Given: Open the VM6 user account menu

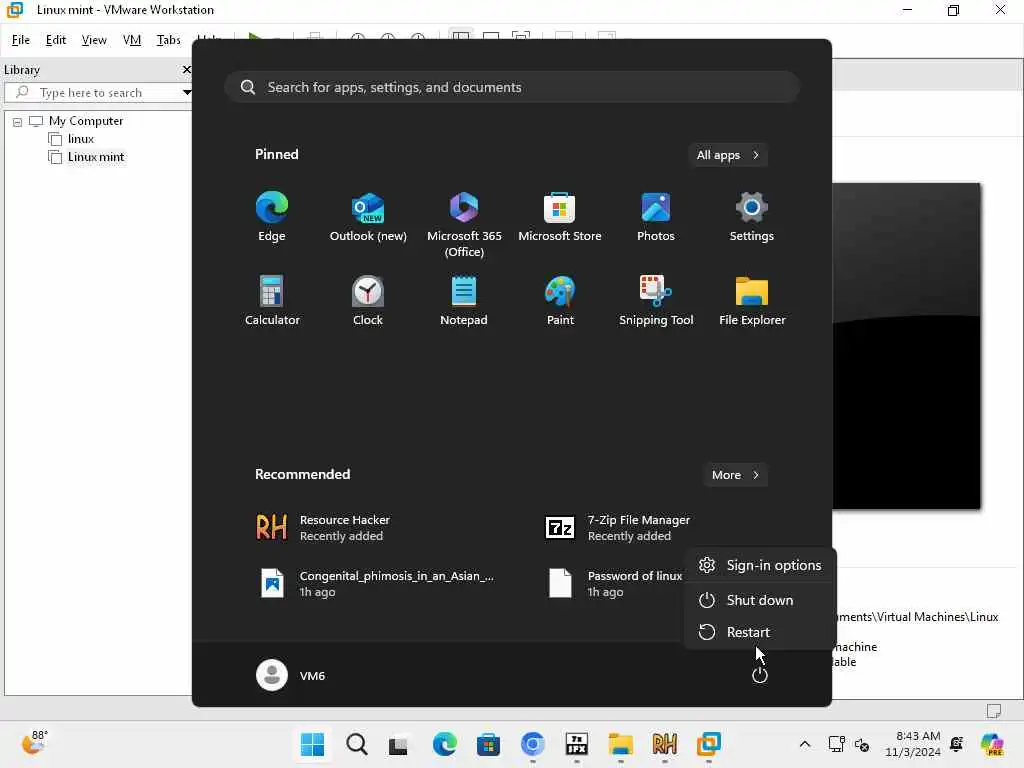Looking at the screenshot, I should click(x=291, y=675).
